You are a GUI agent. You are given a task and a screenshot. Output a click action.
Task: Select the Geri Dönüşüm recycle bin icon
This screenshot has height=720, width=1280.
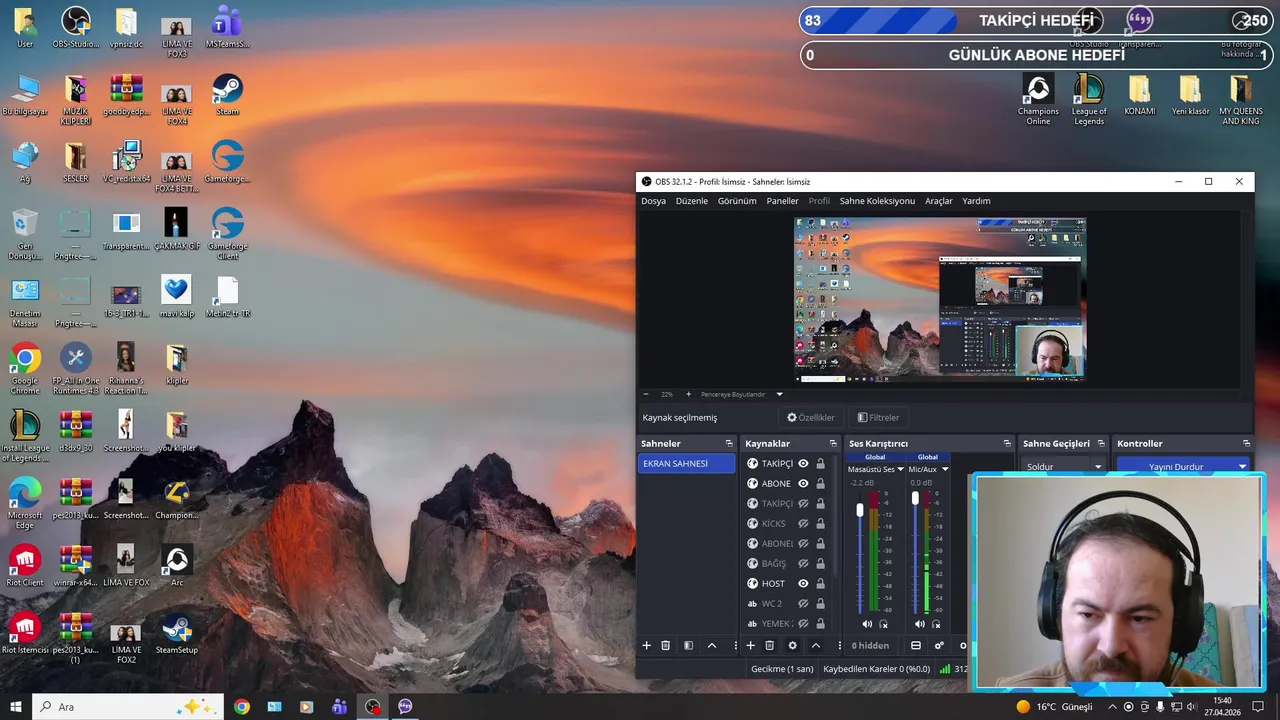25,234
